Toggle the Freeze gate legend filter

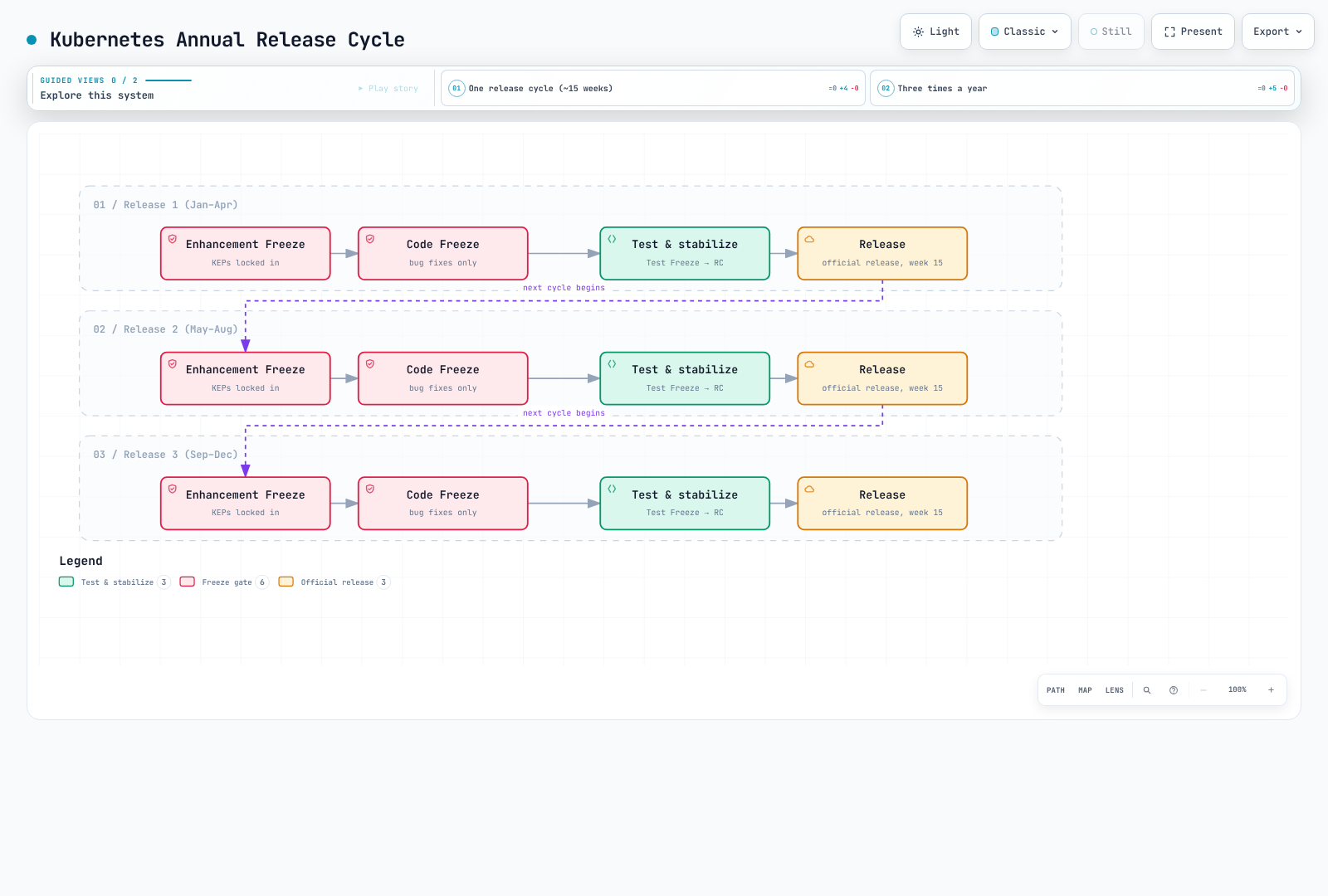tap(224, 582)
